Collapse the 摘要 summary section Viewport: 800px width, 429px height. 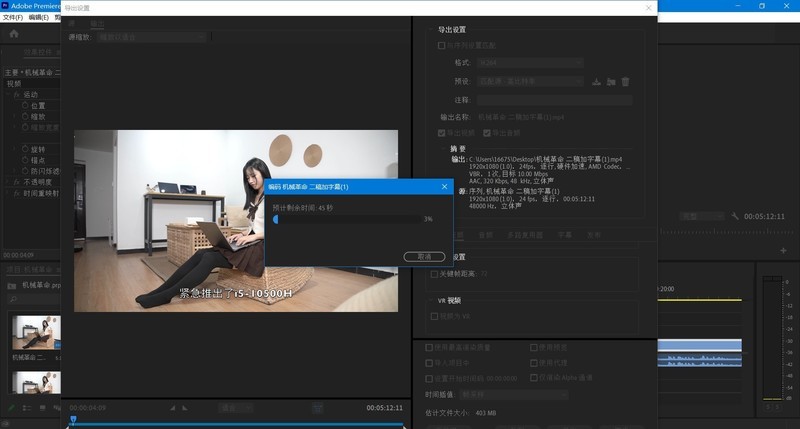pos(443,148)
